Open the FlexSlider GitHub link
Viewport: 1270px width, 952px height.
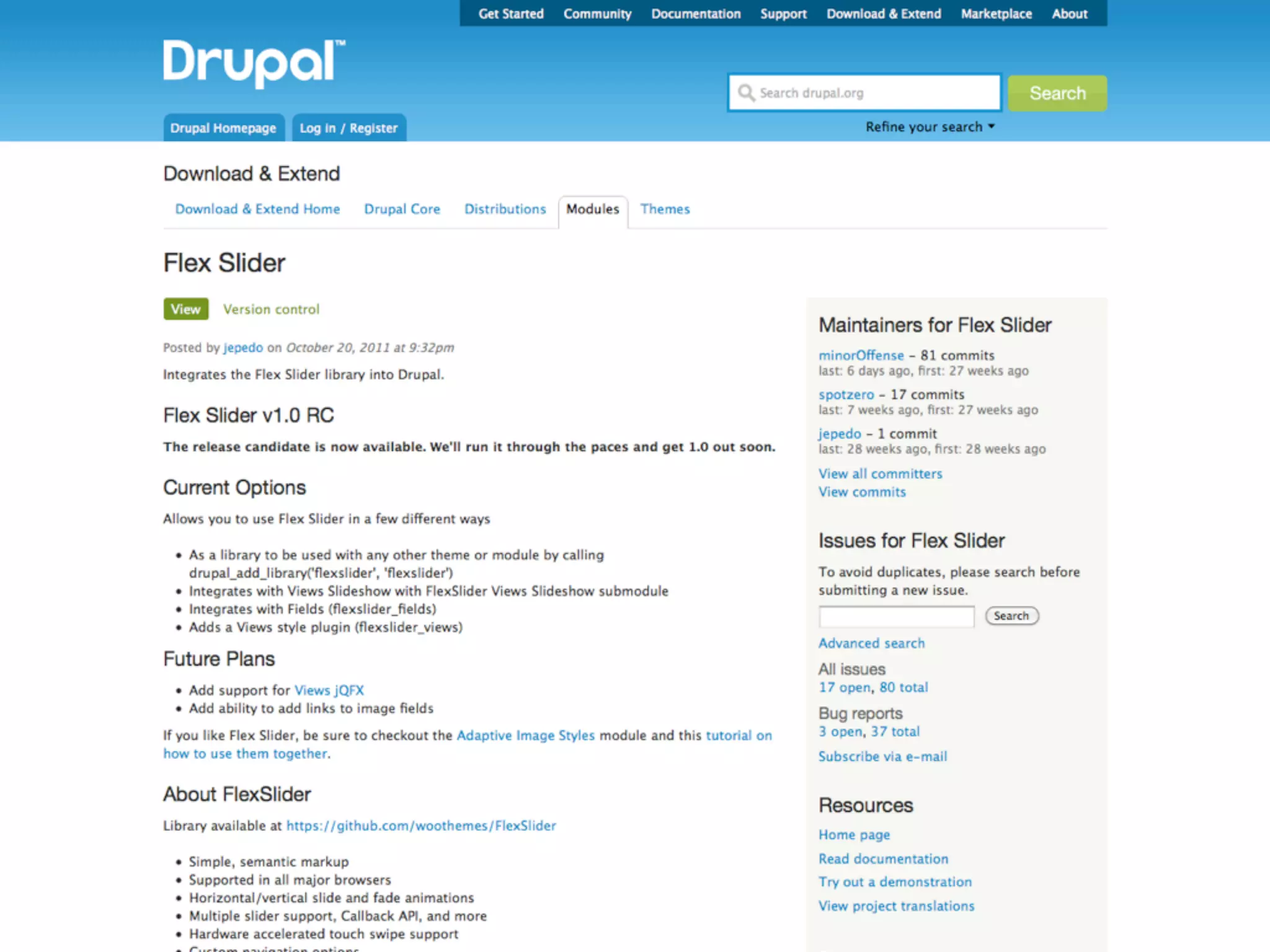(421, 826)
